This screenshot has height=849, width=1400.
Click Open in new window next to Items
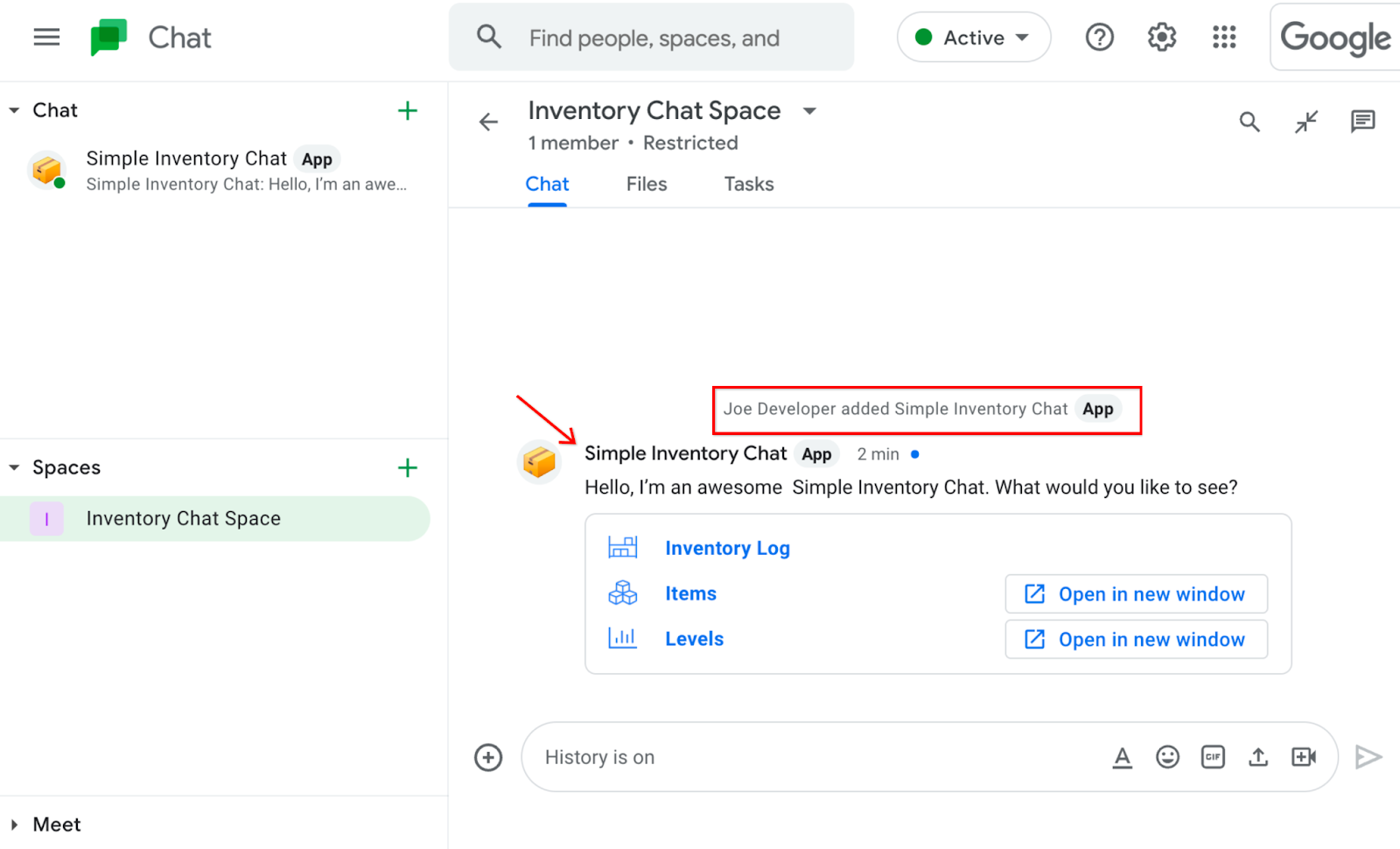click(1135, 593)
